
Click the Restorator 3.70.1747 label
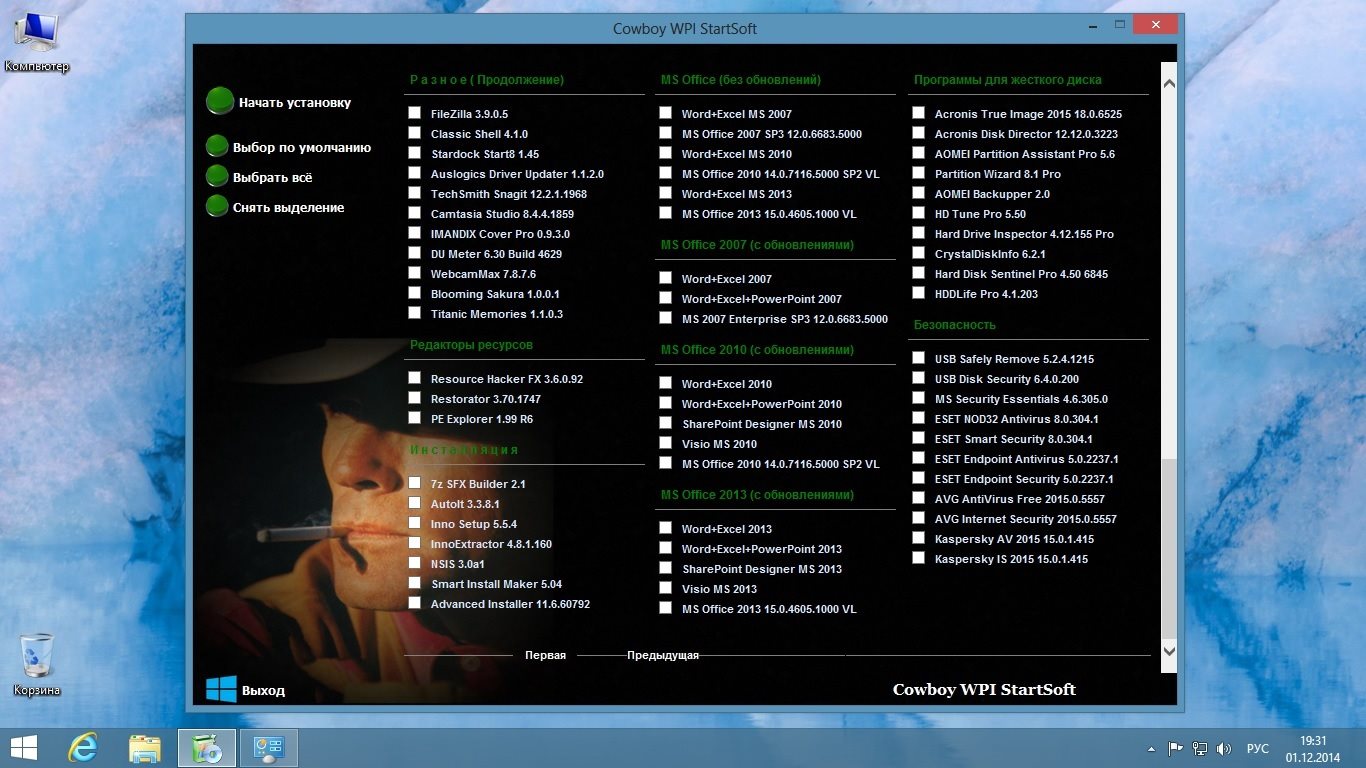[486, 399]
